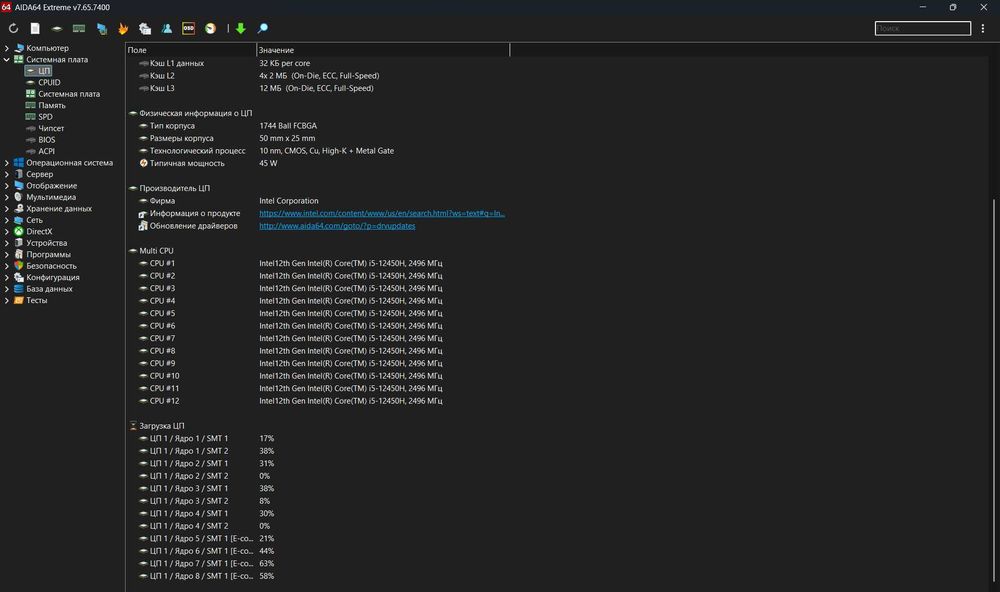
Task: Open the SPD sidebar entry
Action: click(45, 117)
